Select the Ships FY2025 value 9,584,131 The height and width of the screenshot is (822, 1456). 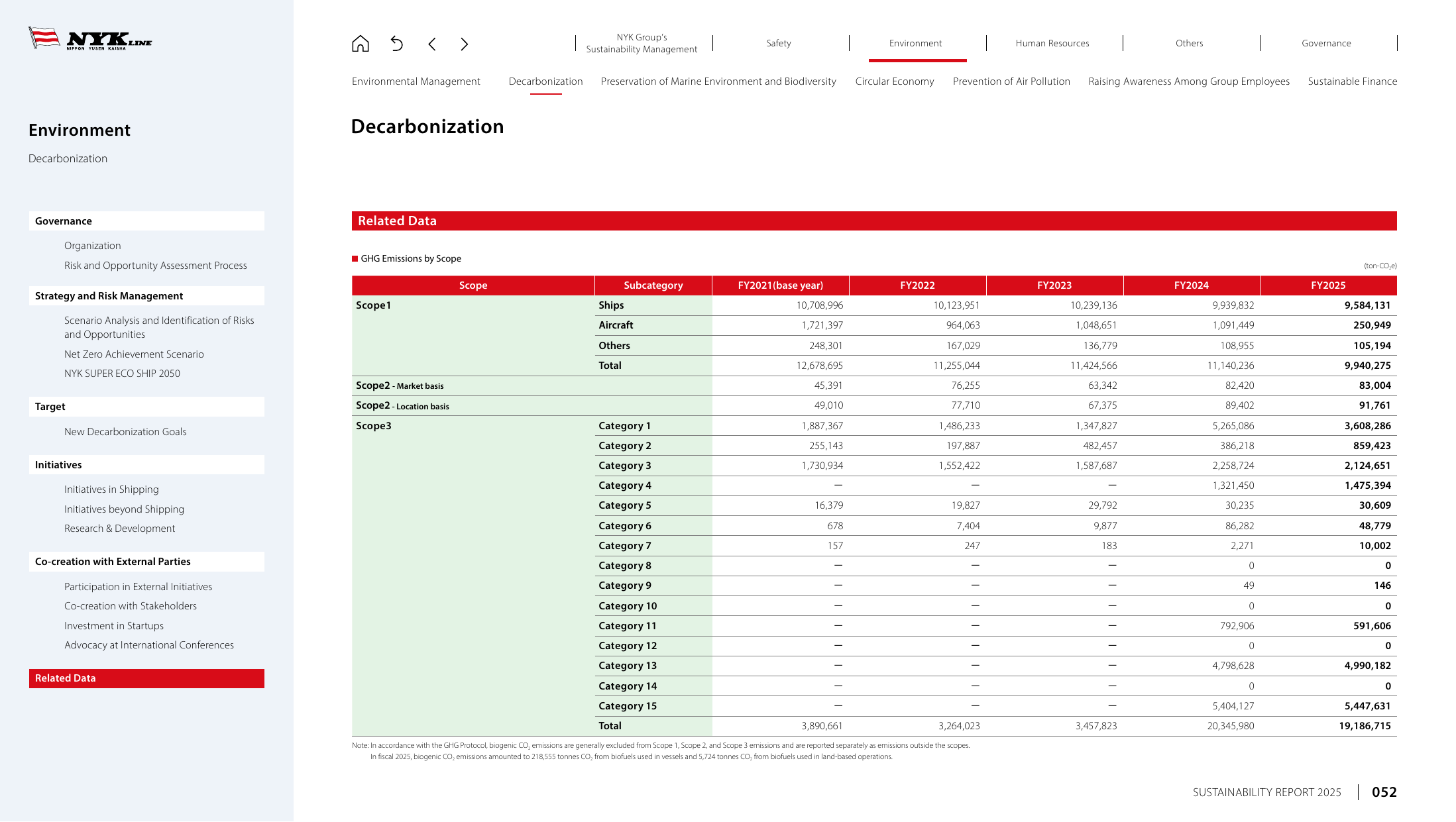pyautogui.click(x=1367, y=305)
